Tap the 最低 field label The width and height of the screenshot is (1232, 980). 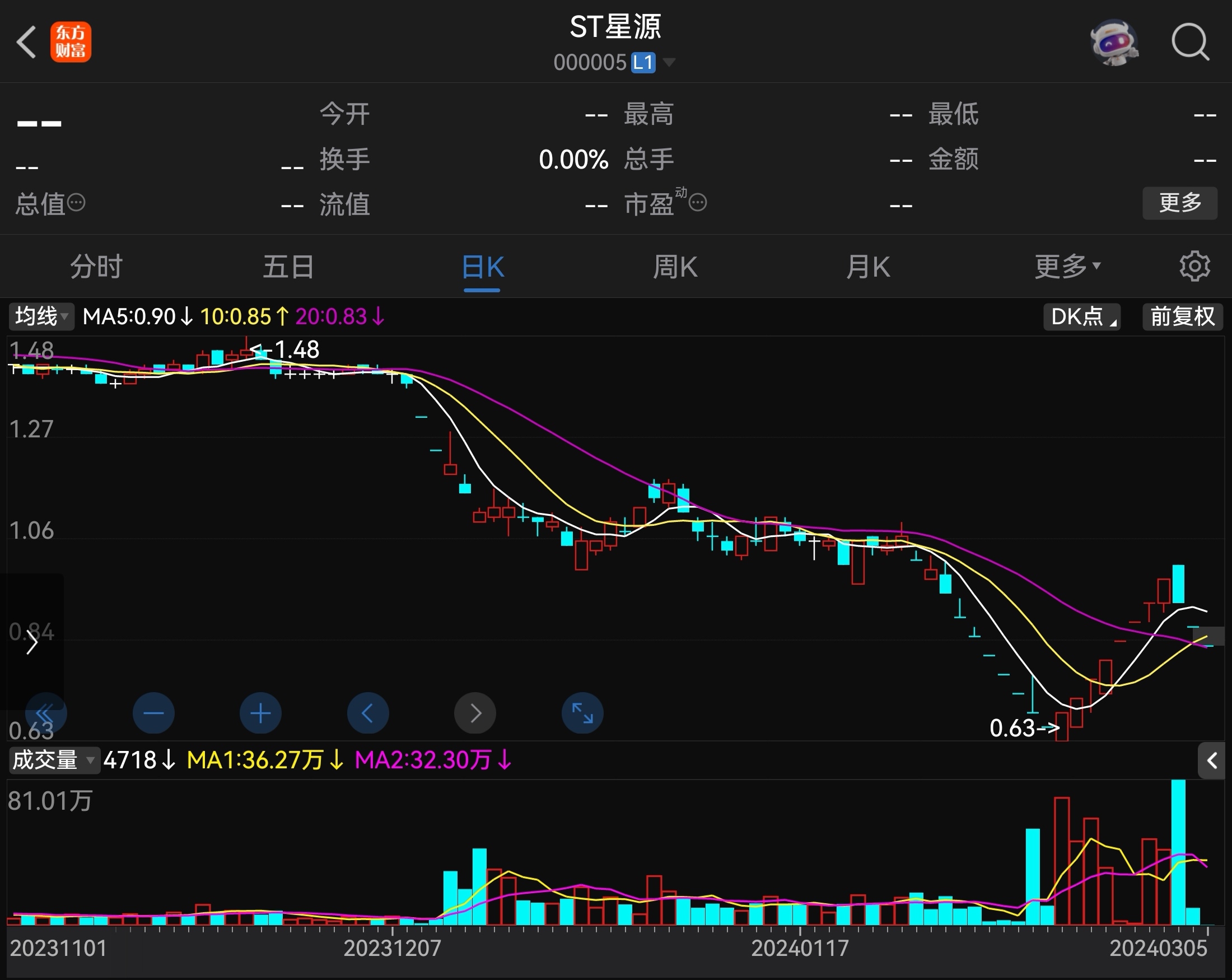tap(953, 114)
